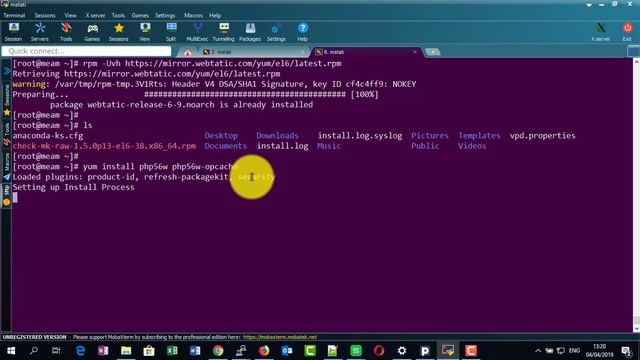Open the View menu
This screenshot has width=640, height=360.
71,15
